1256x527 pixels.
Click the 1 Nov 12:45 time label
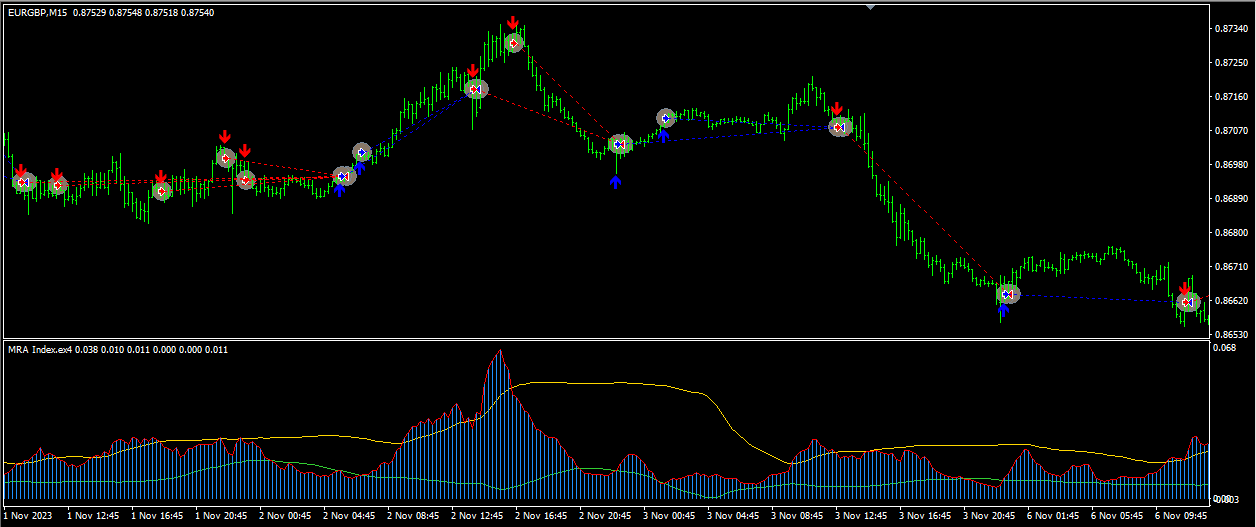[x=93, y=516]
